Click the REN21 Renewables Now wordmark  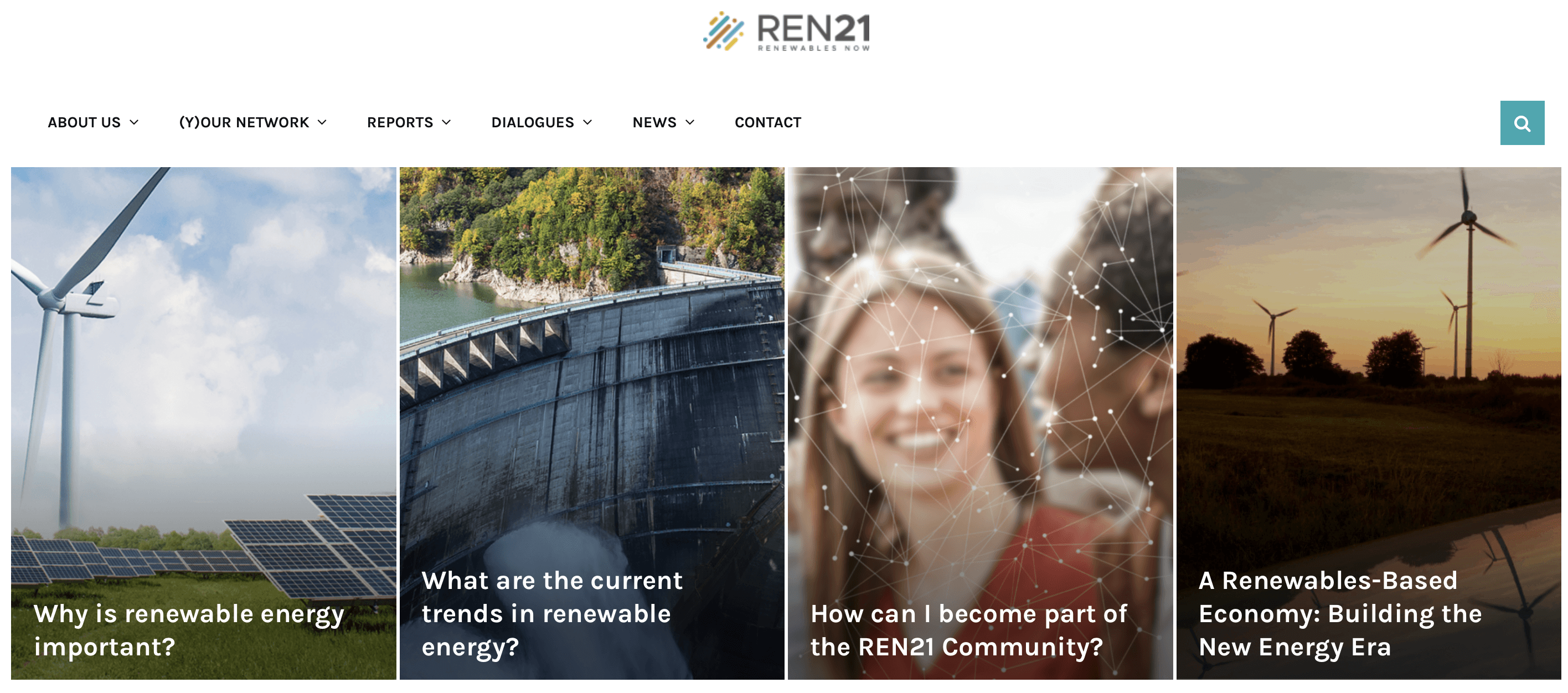point(813,32)
